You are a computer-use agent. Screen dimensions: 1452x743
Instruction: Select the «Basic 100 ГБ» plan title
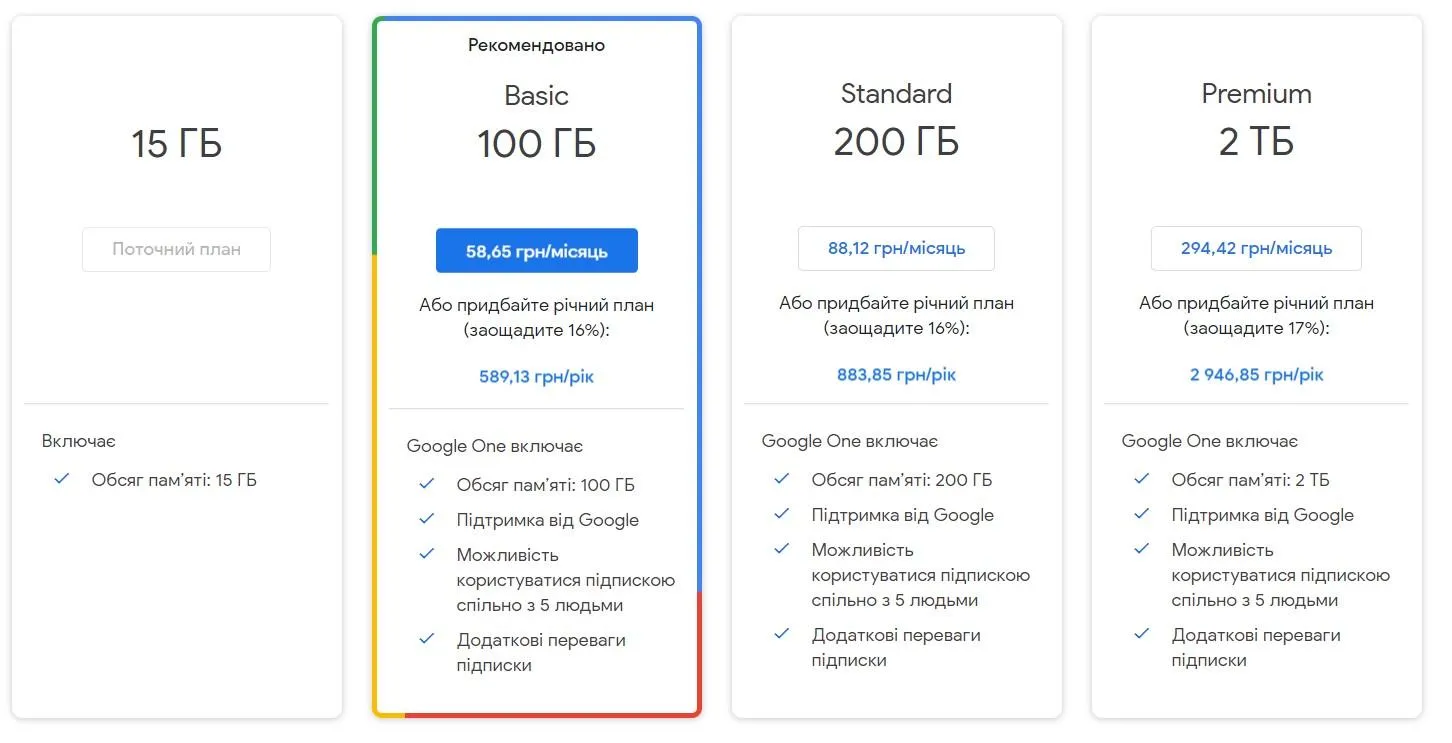click(536, 120)
